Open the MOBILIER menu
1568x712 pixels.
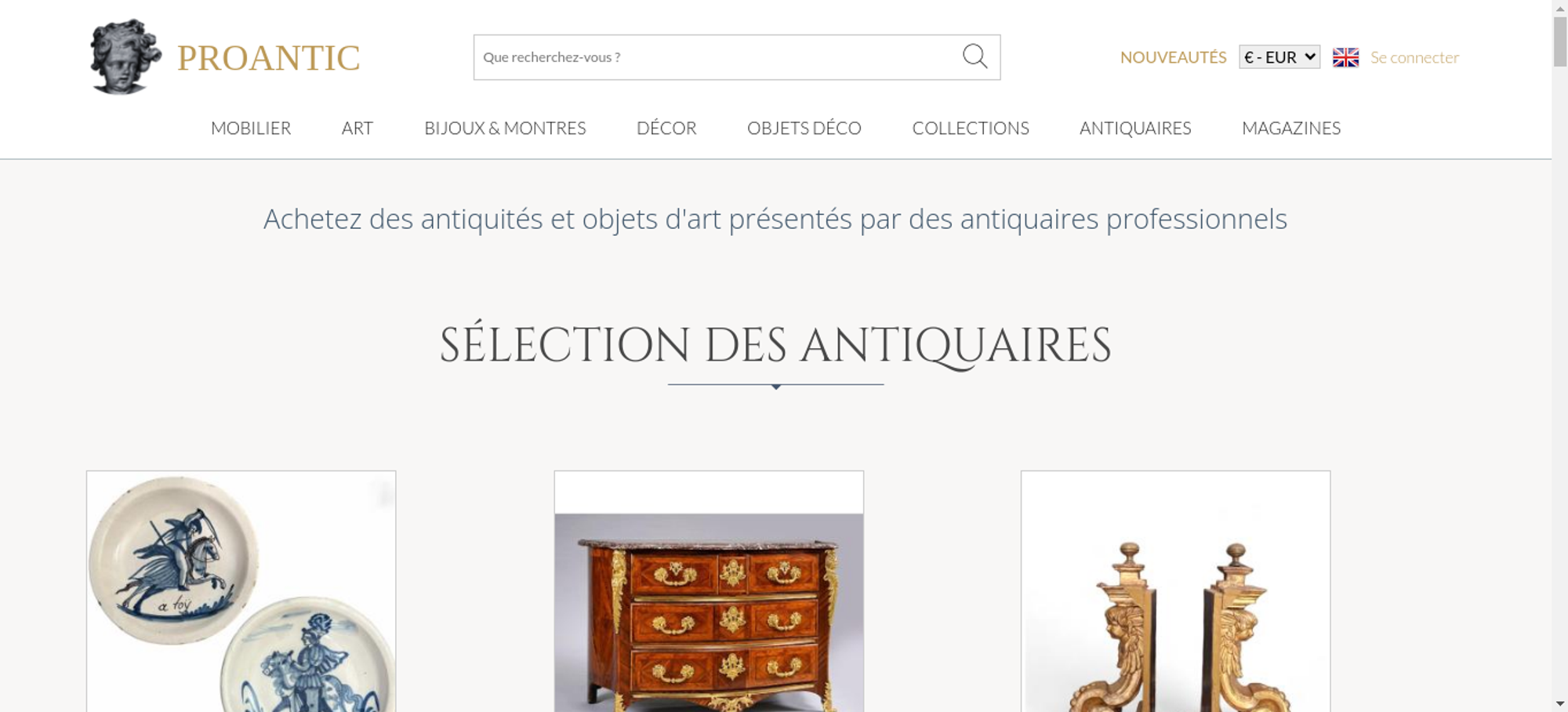251,128
